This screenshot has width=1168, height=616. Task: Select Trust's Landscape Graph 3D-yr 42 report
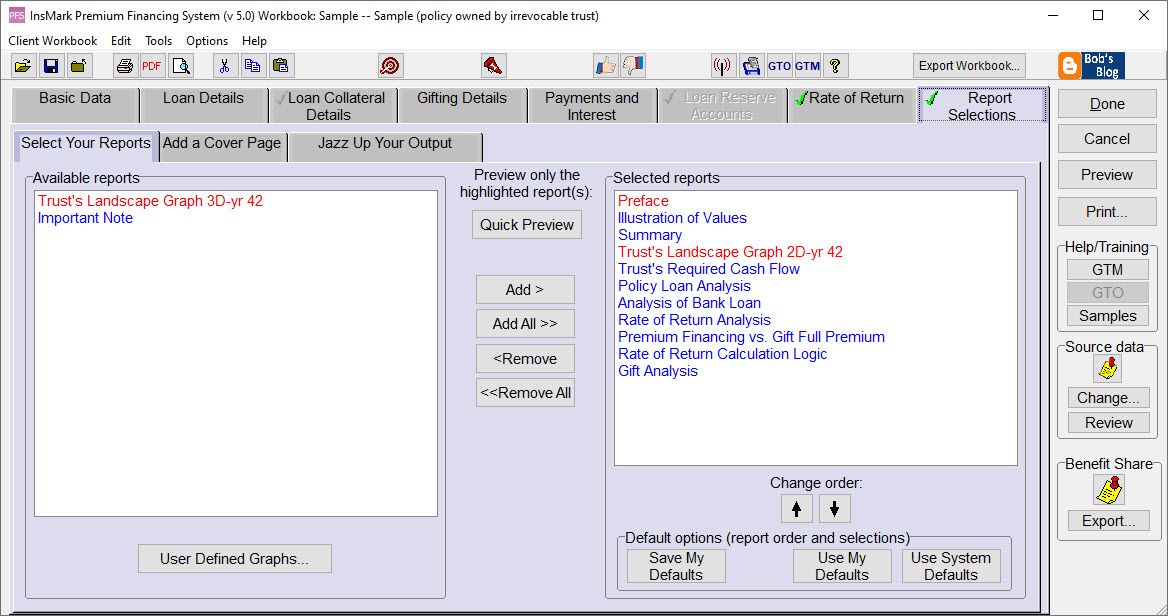point(150,201)
